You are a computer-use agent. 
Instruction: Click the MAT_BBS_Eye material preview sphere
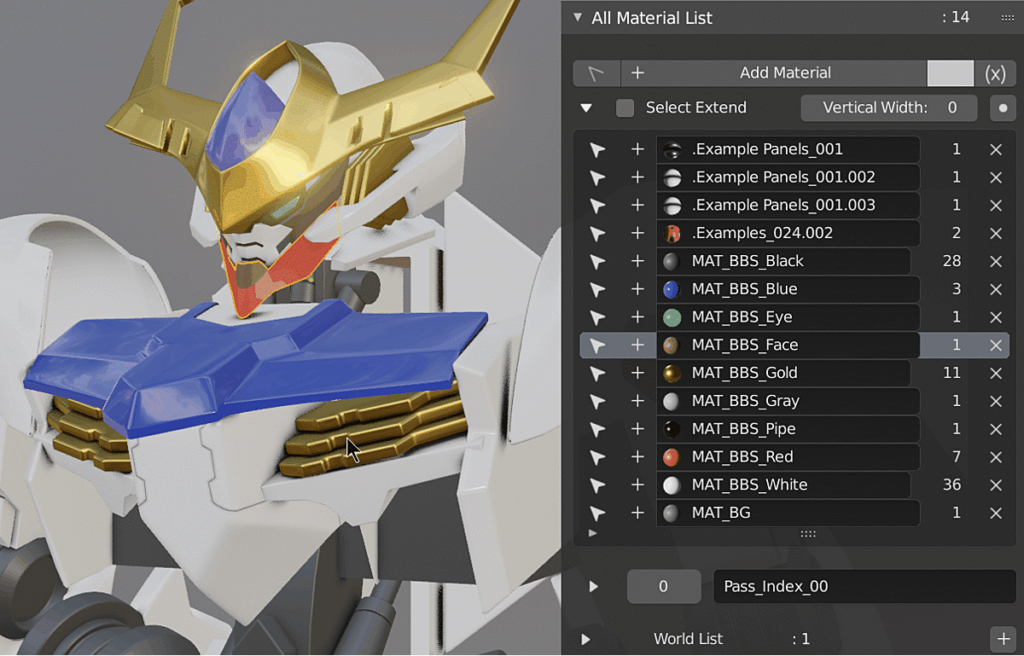(671, 317)
